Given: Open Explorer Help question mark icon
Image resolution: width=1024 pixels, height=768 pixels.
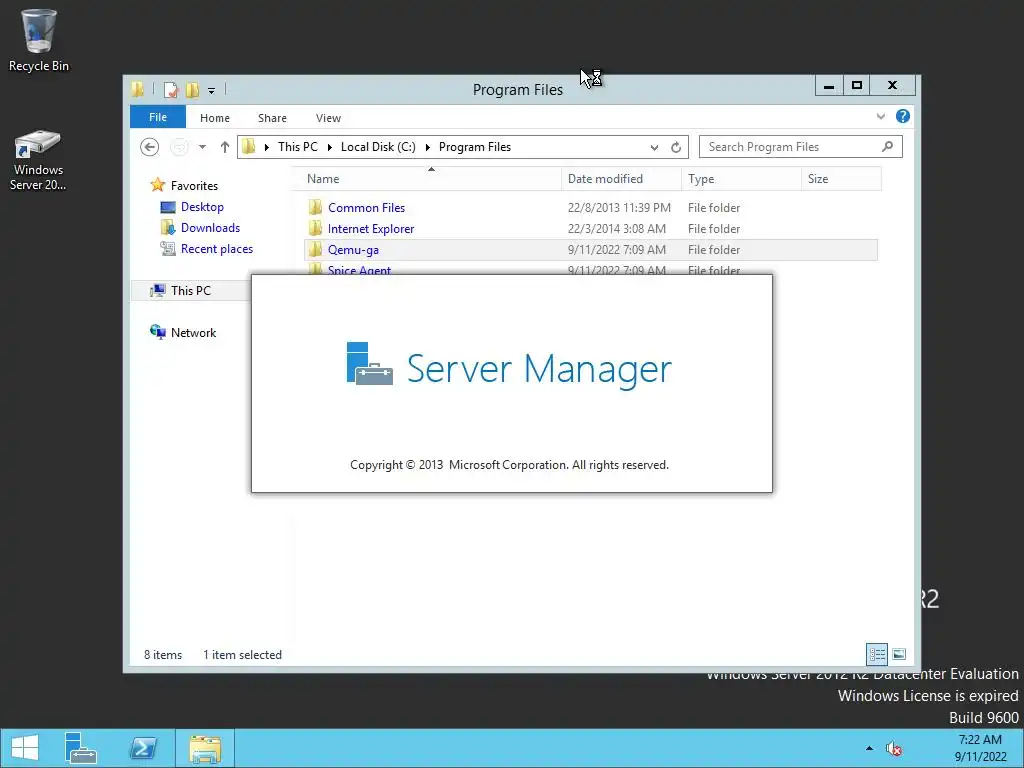Looking at the screenshot, I should pos(903,116).
